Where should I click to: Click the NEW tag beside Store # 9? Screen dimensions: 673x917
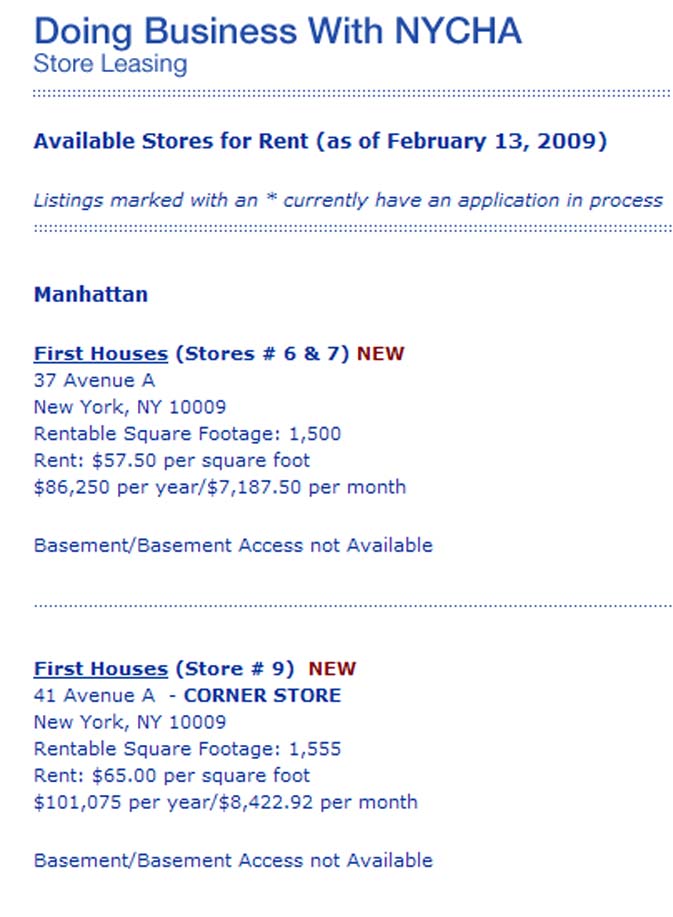pyautogui.click(x=332, y=669)
